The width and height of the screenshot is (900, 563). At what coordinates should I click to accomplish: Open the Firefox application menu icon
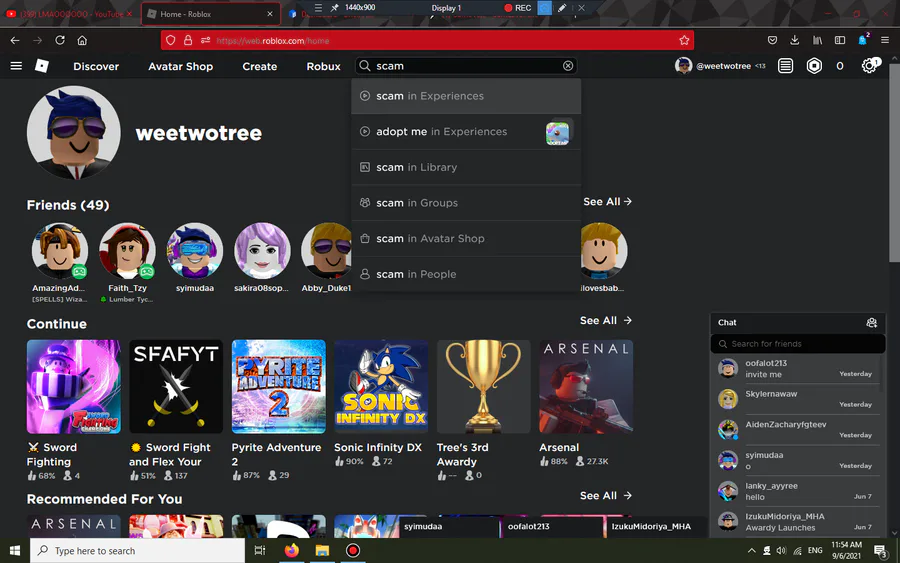pos(885,40)
